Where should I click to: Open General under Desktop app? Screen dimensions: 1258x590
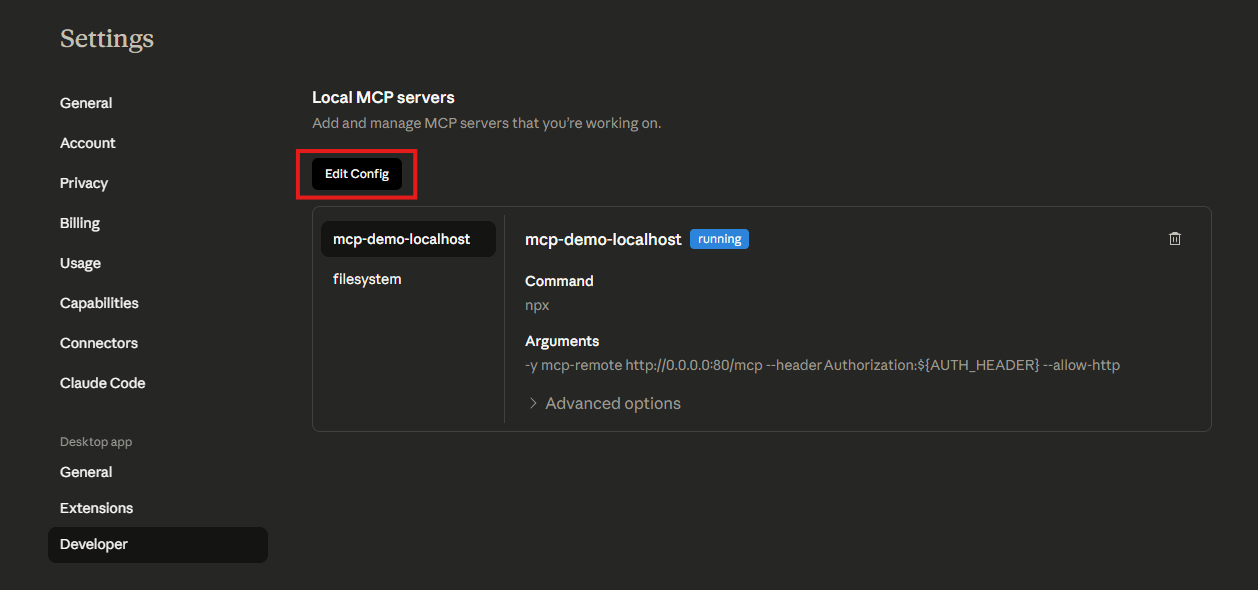86,472
